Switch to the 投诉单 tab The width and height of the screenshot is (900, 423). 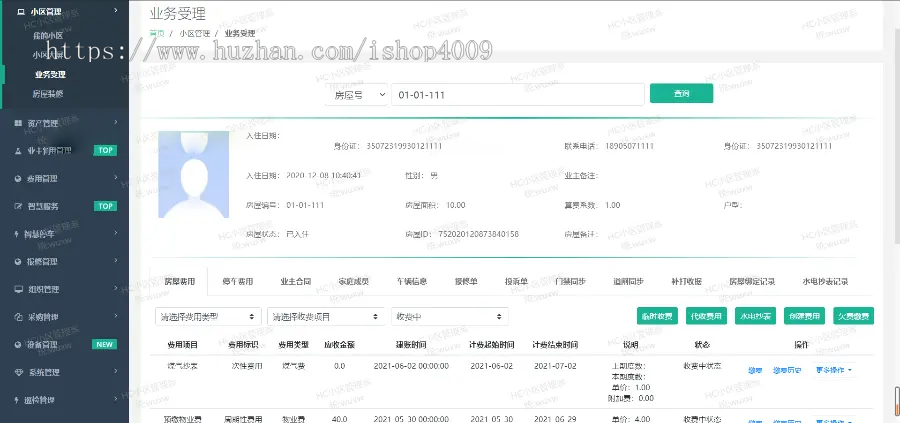tap(516, 282)
